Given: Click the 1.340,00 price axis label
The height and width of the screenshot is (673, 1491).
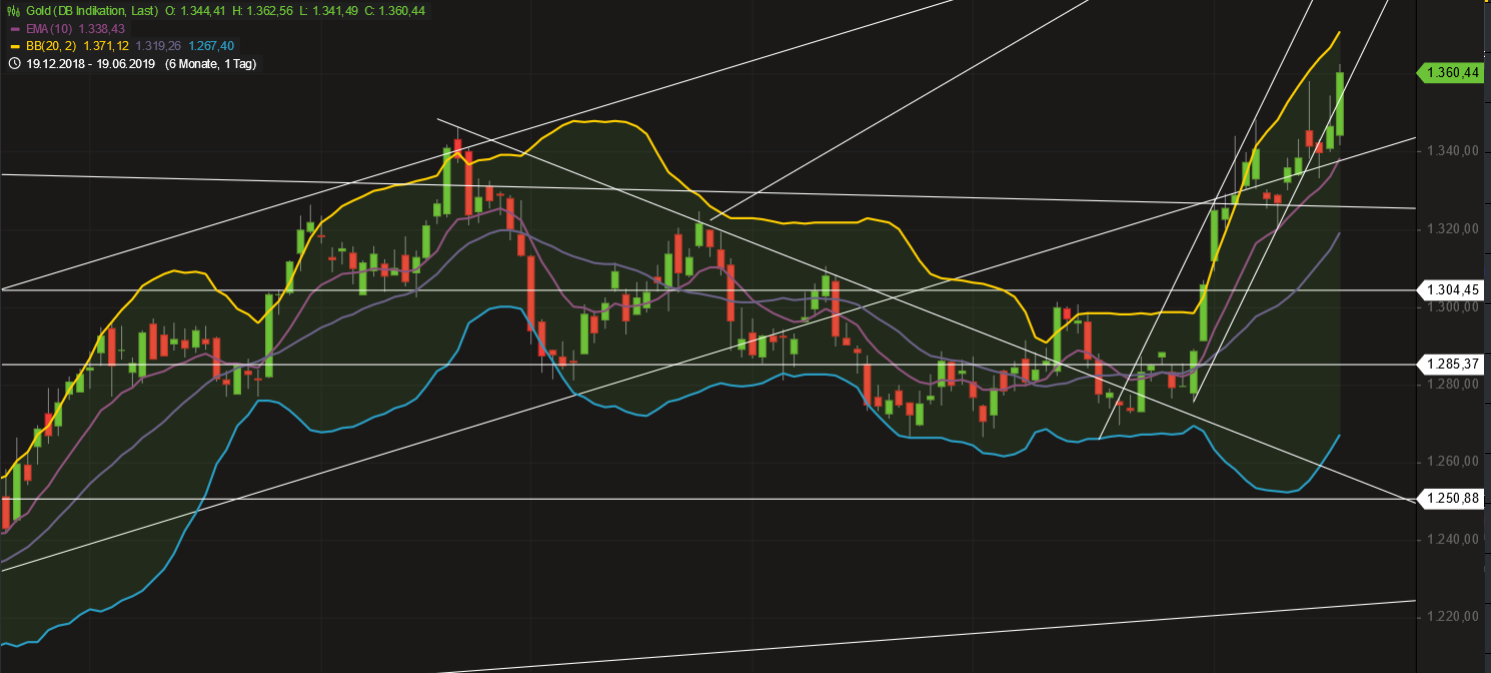Looking at the screenshot, I should click(x=1454, y=151).
